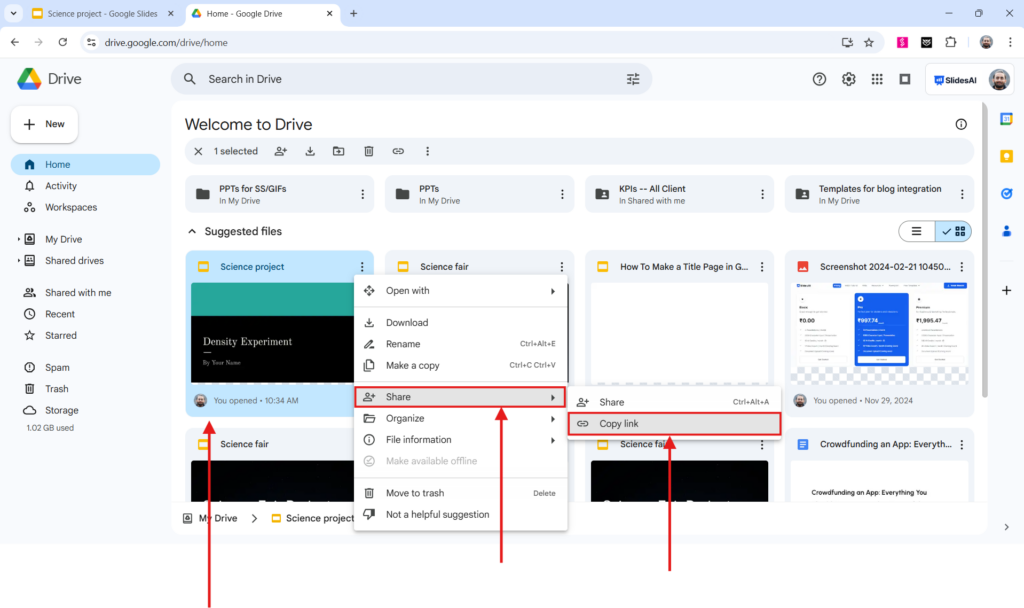This screenshot has width=1024, height=608.
Task: Open Google Tasks from the side panel
Action: [1007, 193]
